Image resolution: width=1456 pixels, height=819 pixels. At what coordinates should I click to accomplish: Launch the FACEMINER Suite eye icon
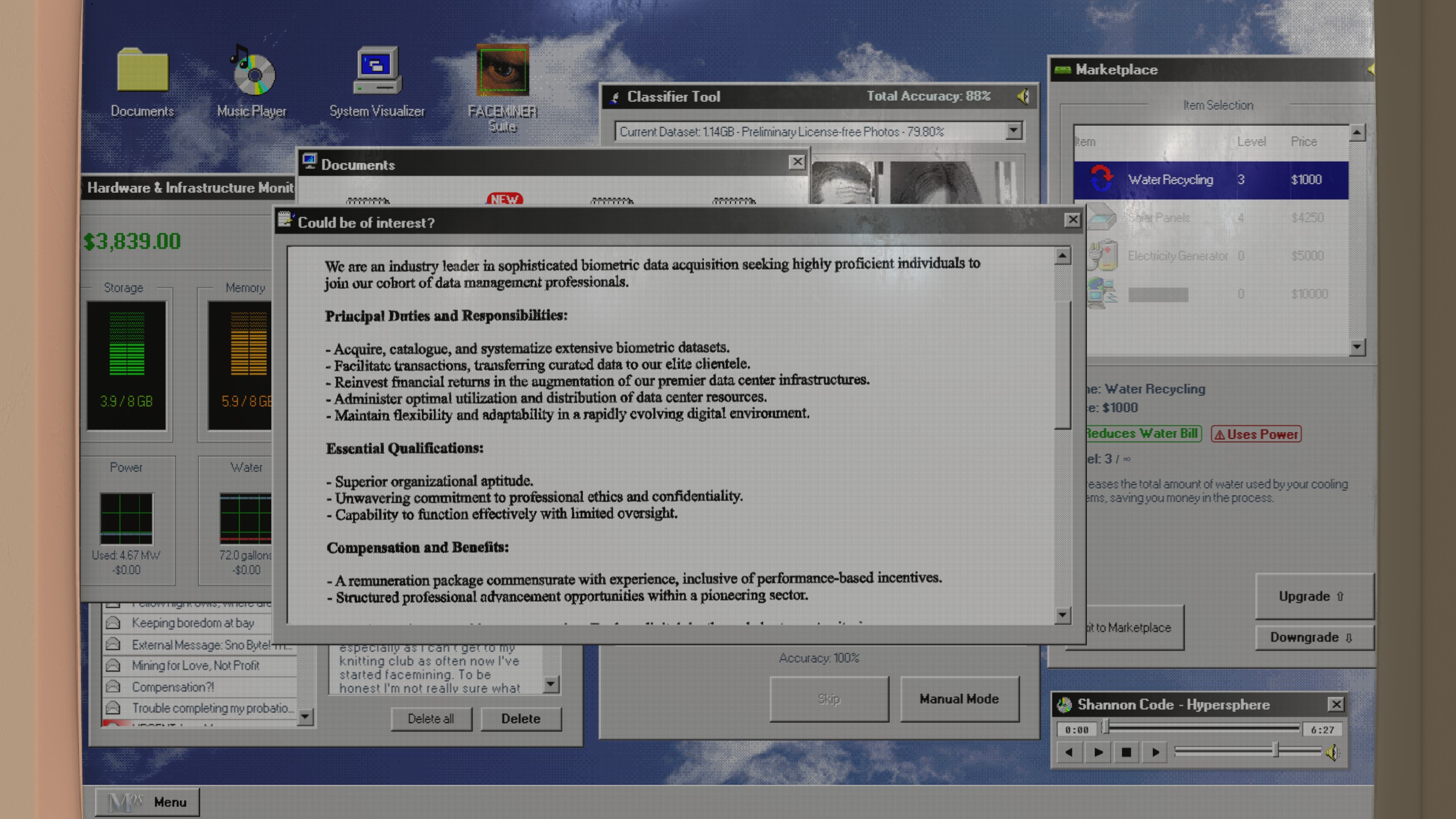pyautogui.click(x=502, y=71)
